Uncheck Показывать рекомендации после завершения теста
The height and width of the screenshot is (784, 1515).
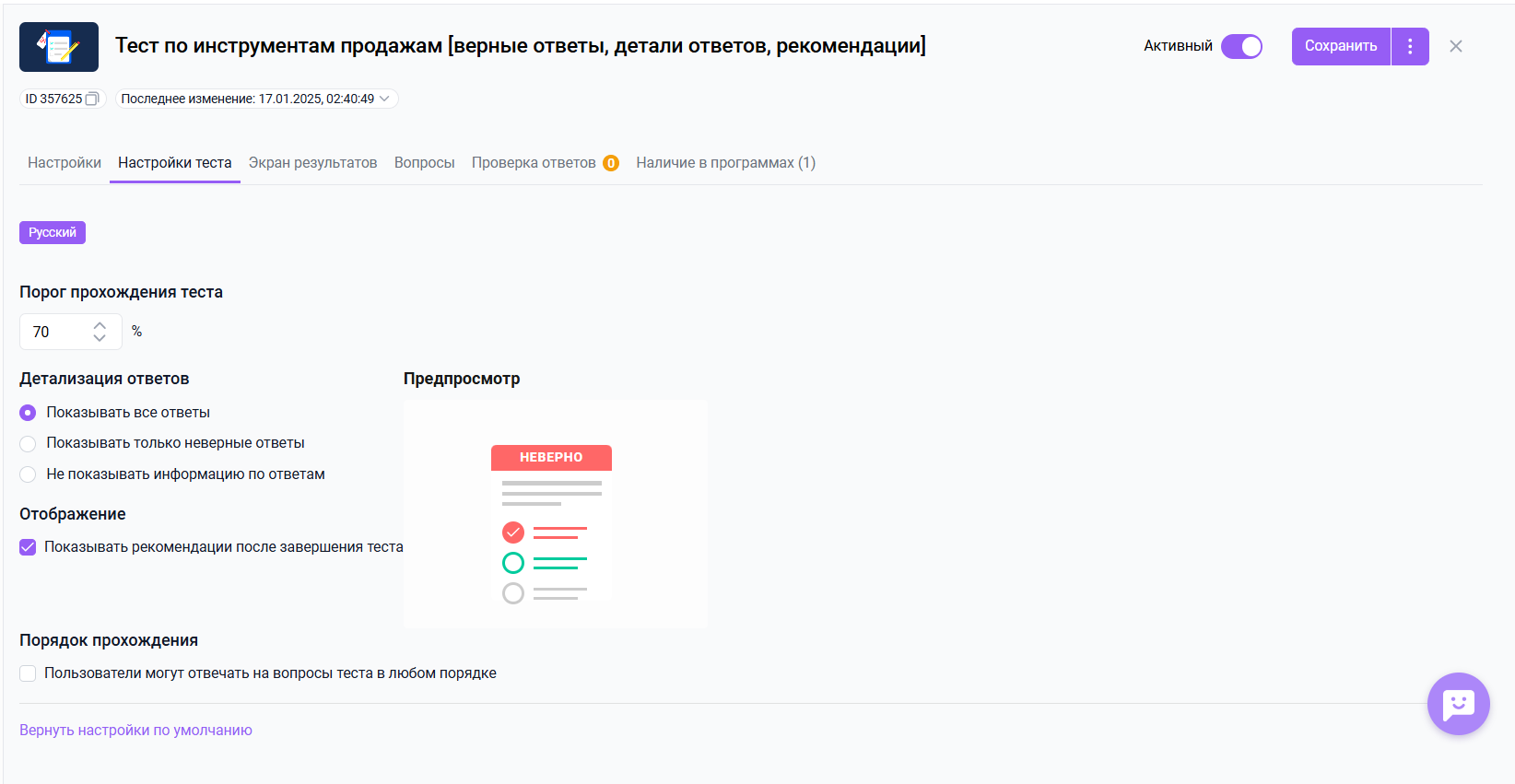pyautogui.click(x=29, y=547)
